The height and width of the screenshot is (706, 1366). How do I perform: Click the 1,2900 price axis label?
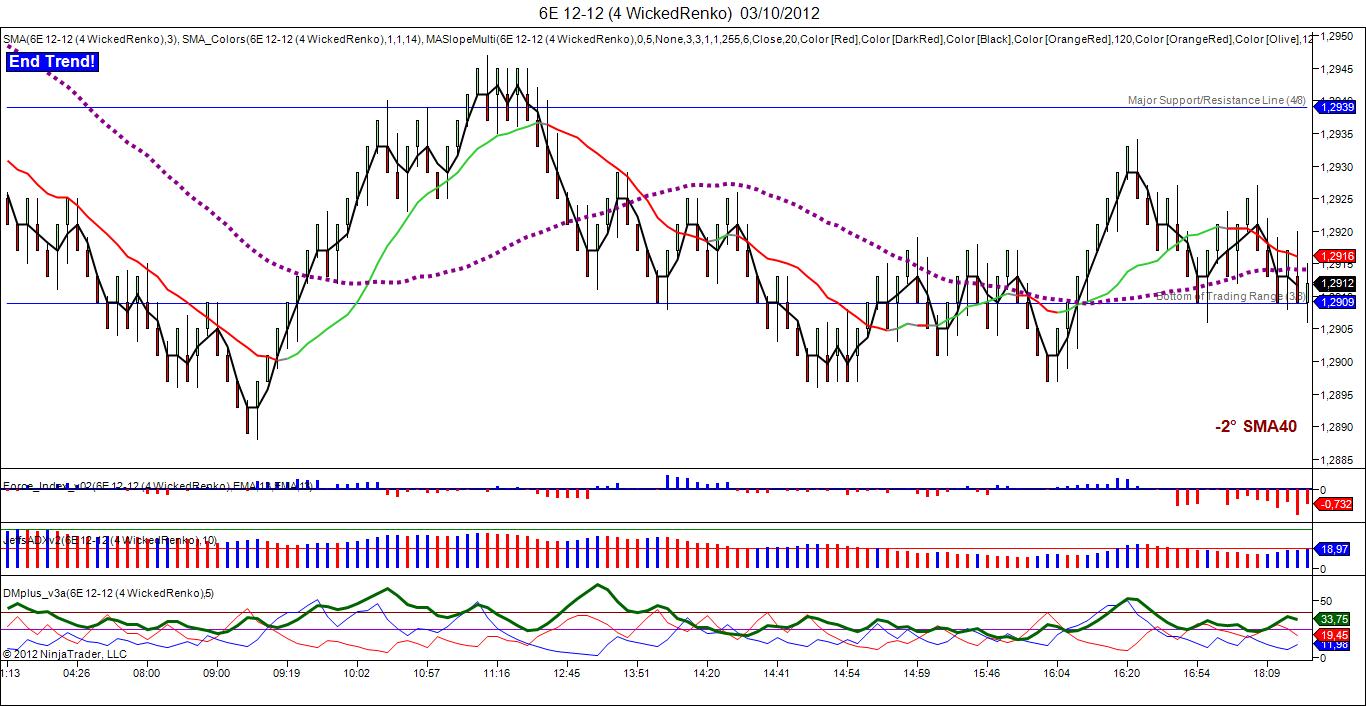click(x=1337, y=362)
